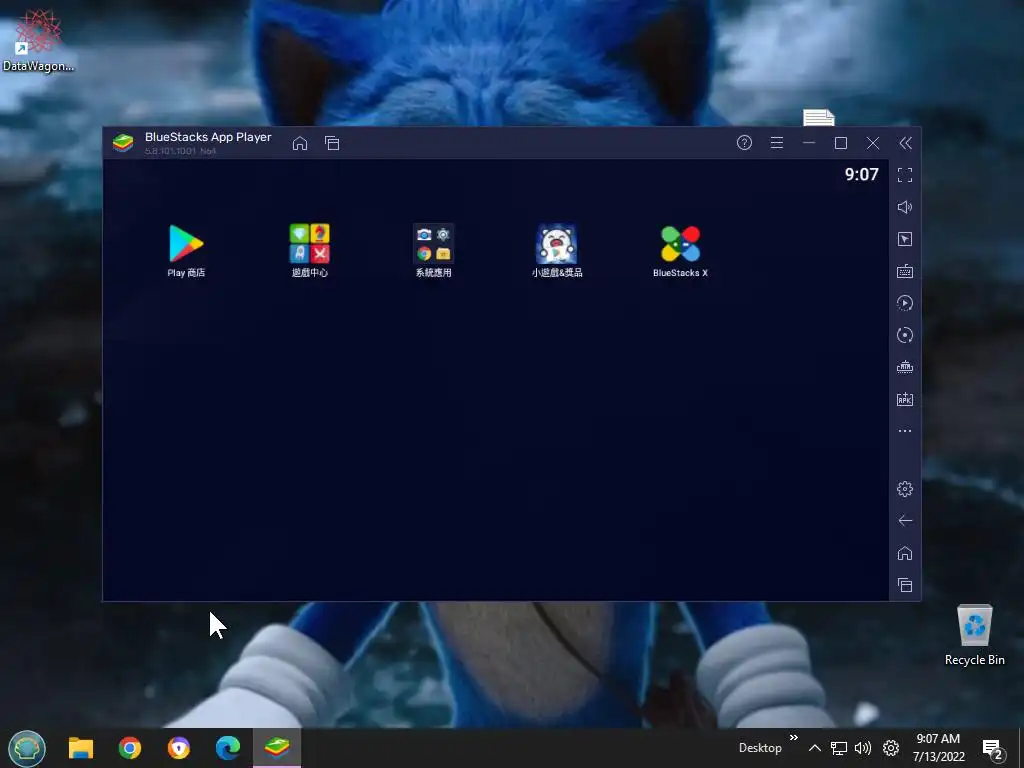Screen dimensions: 1024x768
Task: Open the notification center icon
Action: tap(993, 749)
